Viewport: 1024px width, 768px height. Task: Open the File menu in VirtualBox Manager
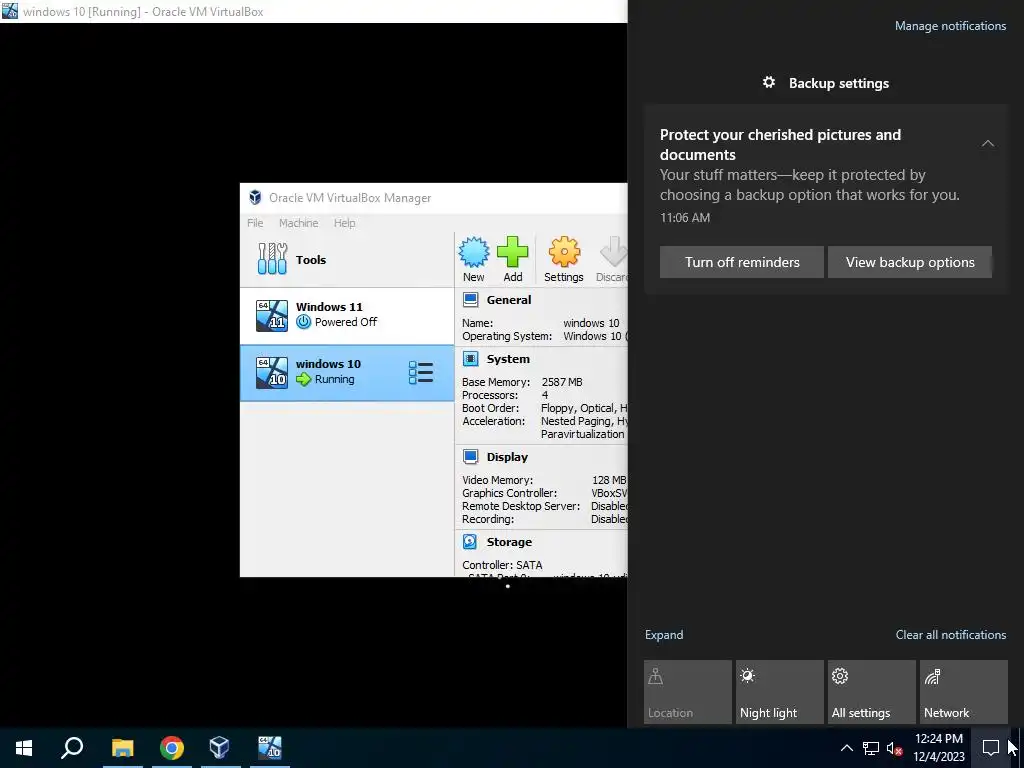pyautogui.click(x=255, y=223)
